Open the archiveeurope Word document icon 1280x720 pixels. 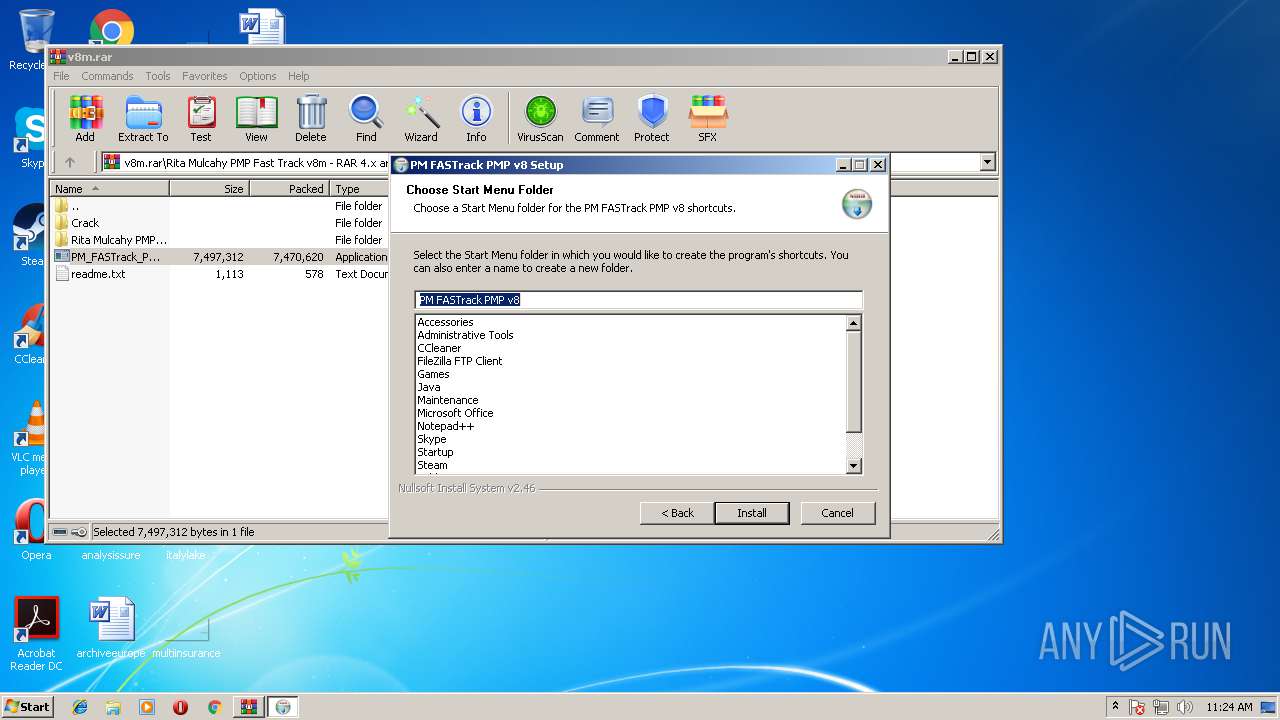point(111,628)
